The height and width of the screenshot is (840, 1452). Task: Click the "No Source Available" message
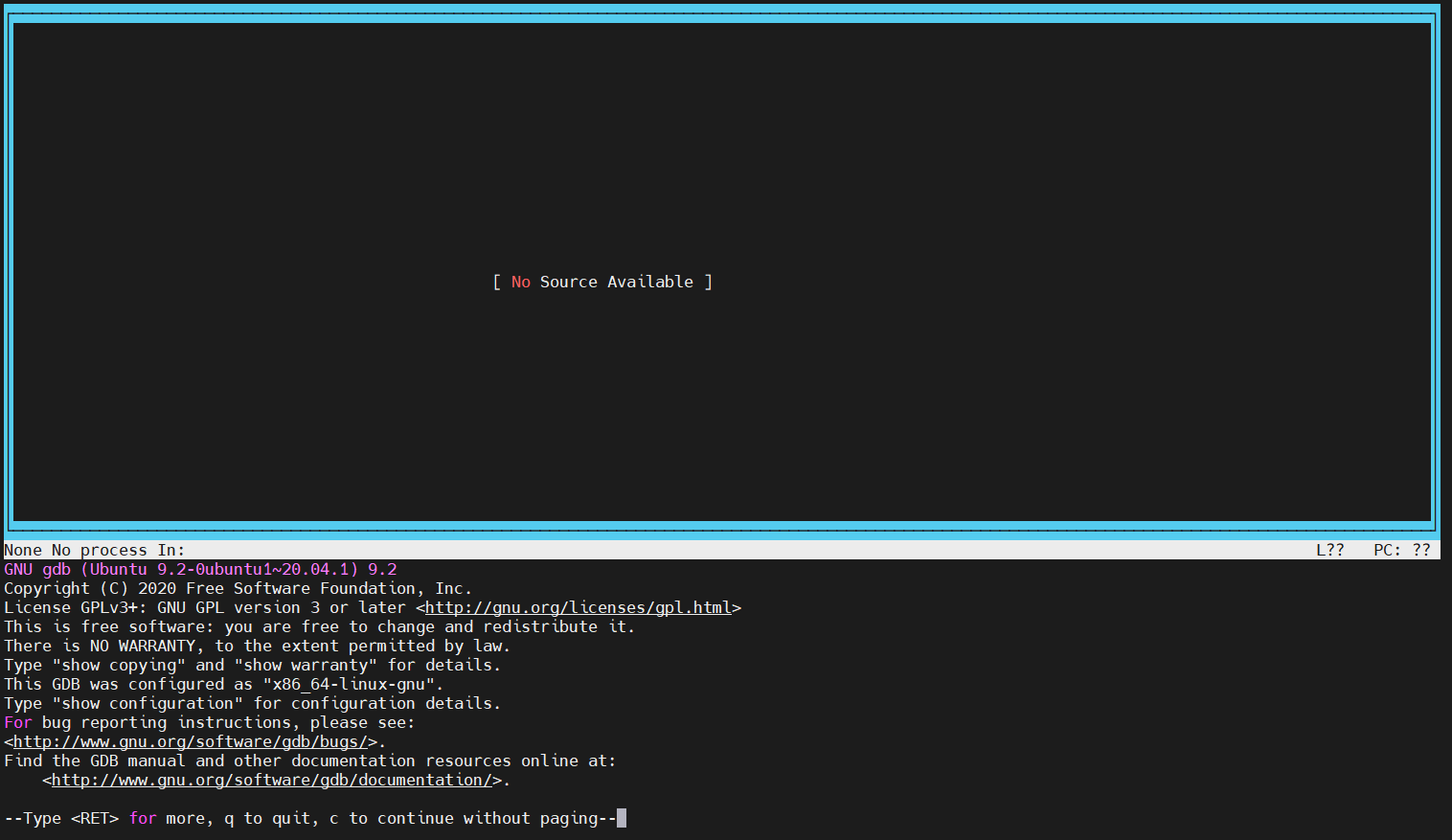point(602,282)
